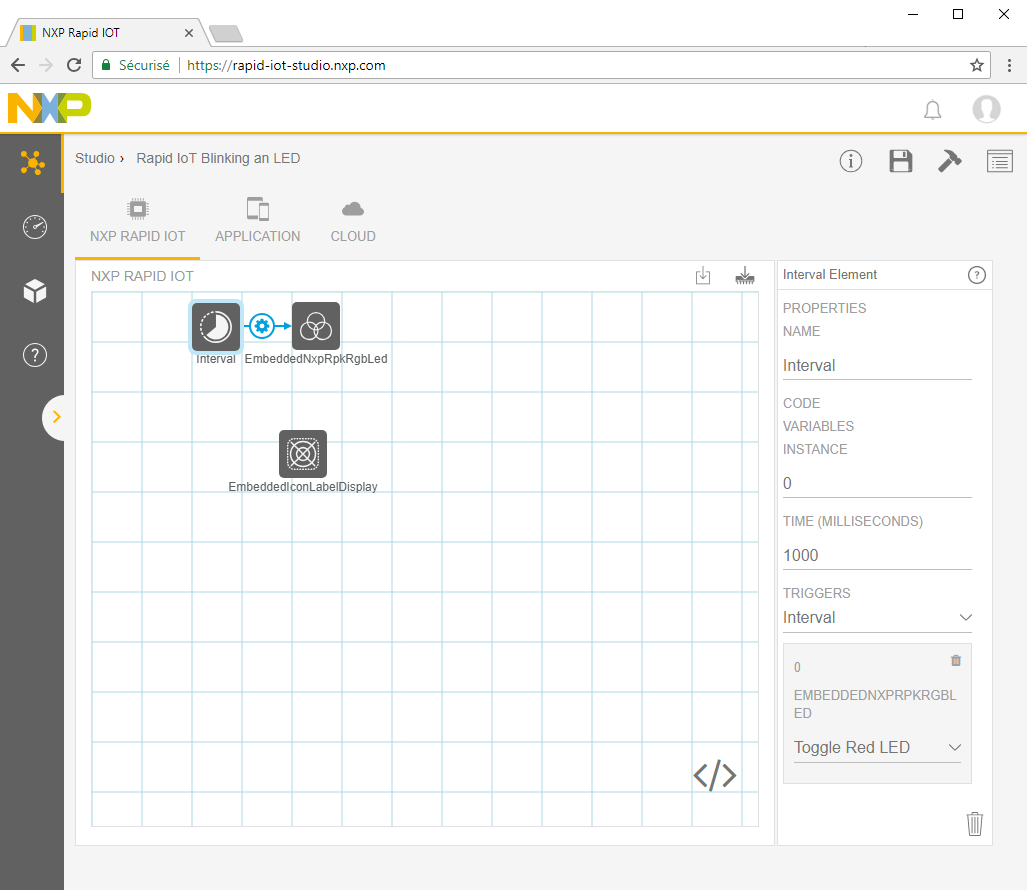Click the Studio breadcrumb link
The height and width of the screenshot is (890, 1027).
95,158
